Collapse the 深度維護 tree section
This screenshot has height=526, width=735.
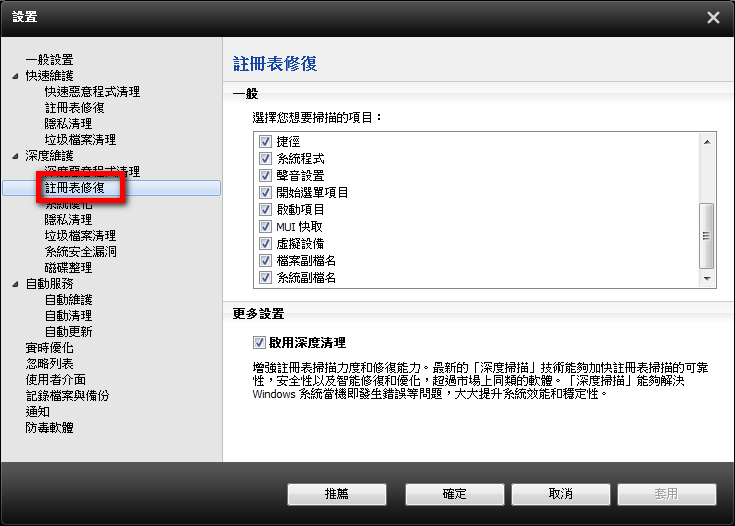pos(15,156)
